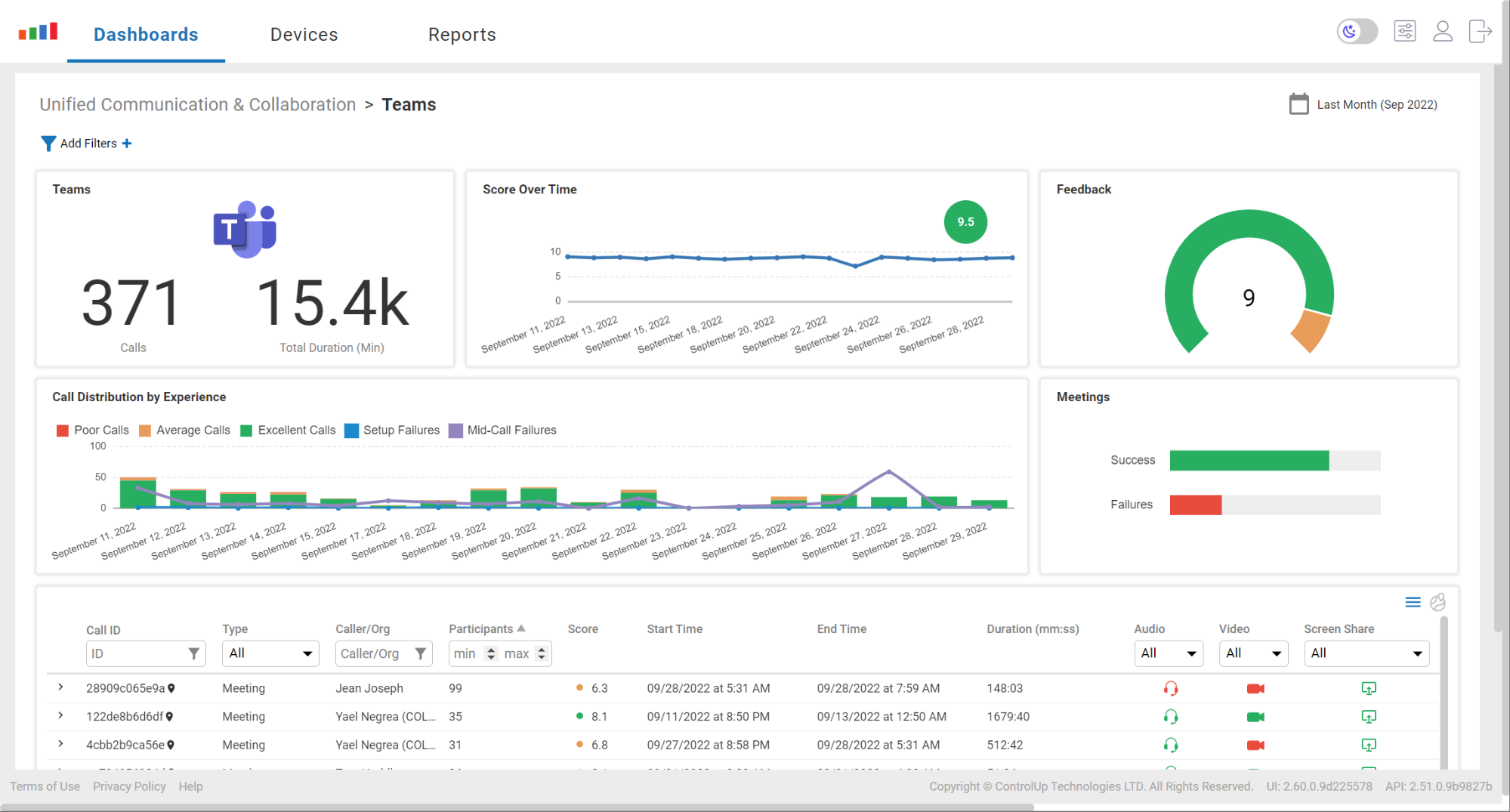Click the Feedback gauge showing 9

(1249, 283)
